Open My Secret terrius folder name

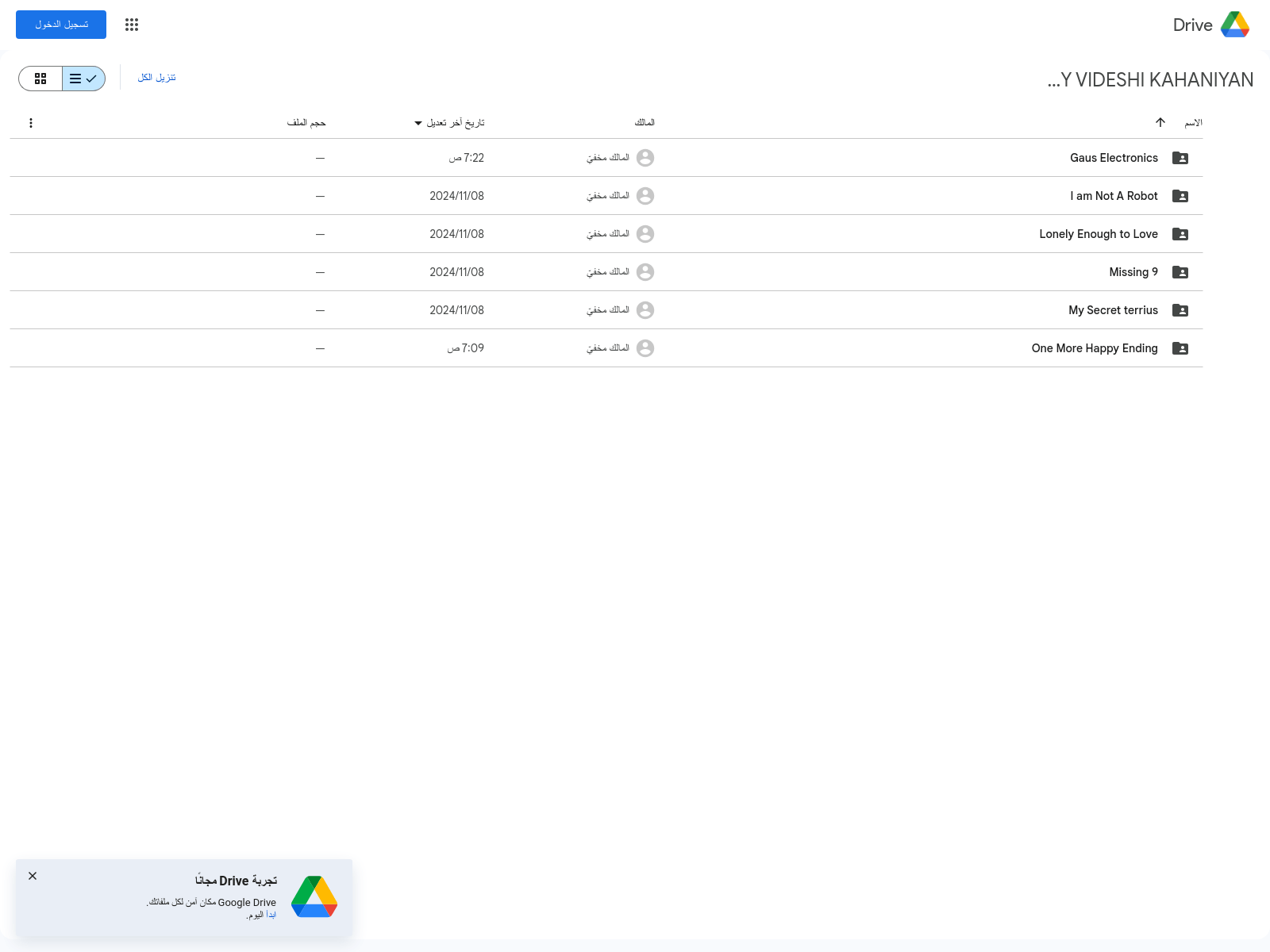1113,310
